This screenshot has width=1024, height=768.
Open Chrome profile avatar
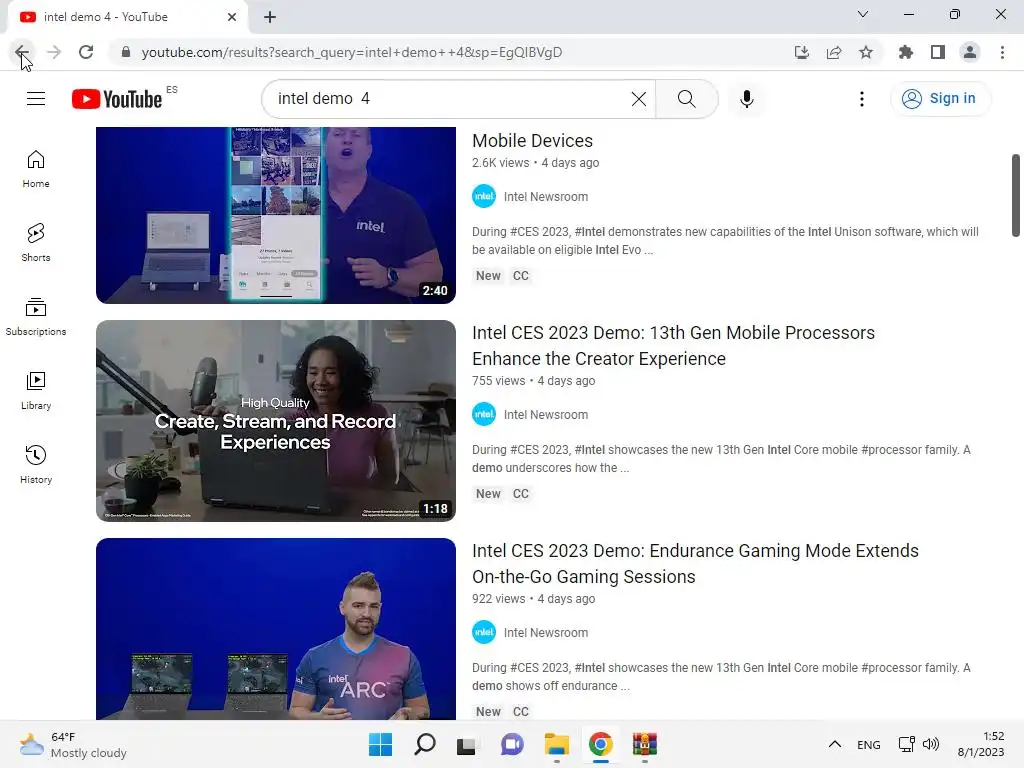point(970,52)
